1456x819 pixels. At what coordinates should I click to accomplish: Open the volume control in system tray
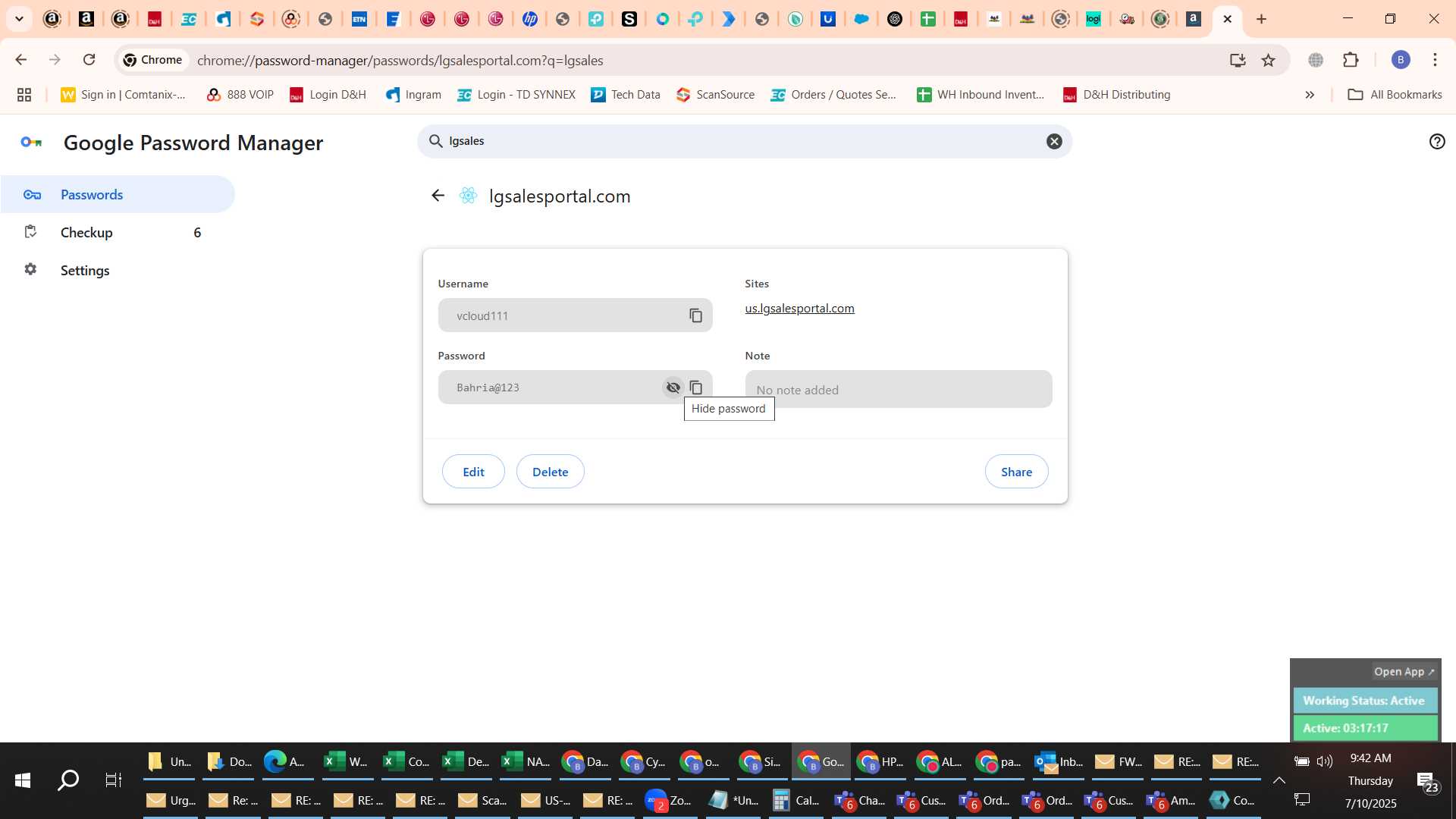coord(1325,761)
